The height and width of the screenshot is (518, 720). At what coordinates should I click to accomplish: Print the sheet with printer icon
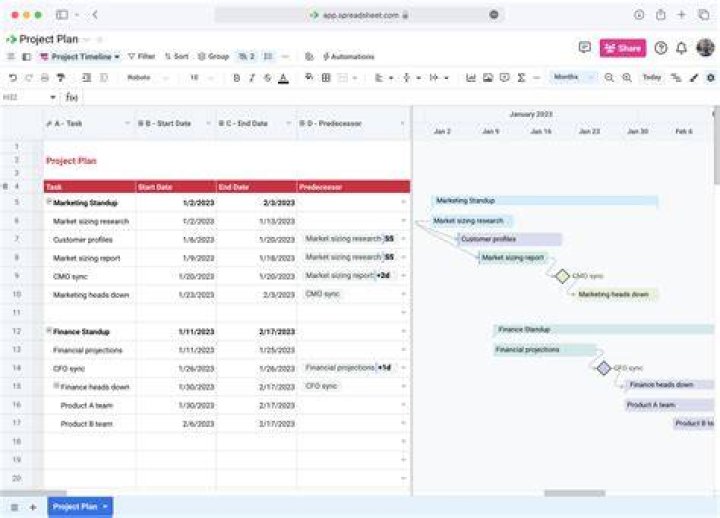(x=45, y=78)
